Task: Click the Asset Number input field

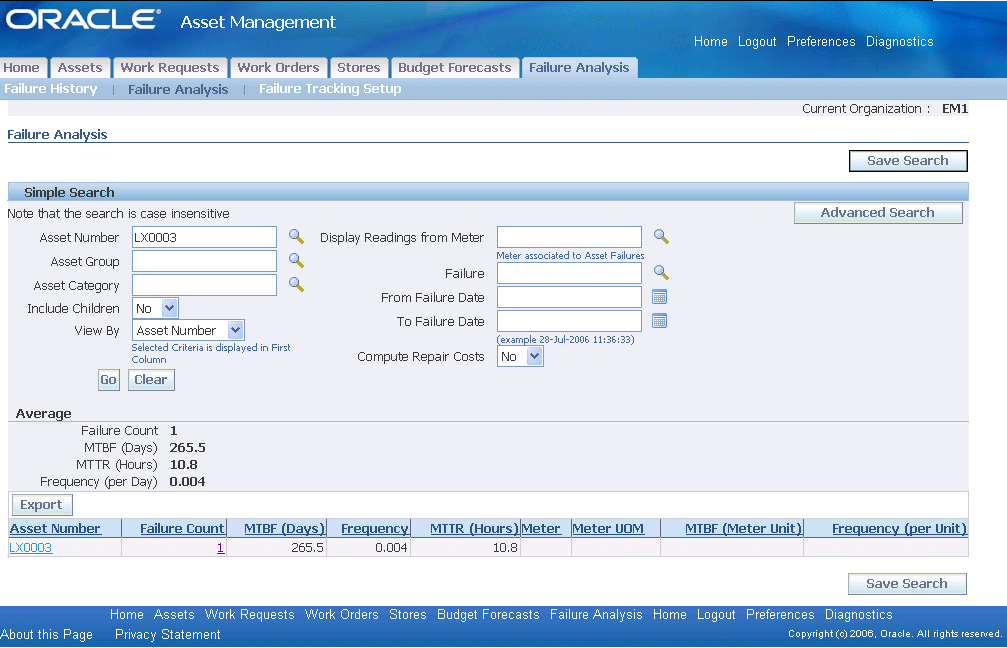Action: (x=204, y=237)
